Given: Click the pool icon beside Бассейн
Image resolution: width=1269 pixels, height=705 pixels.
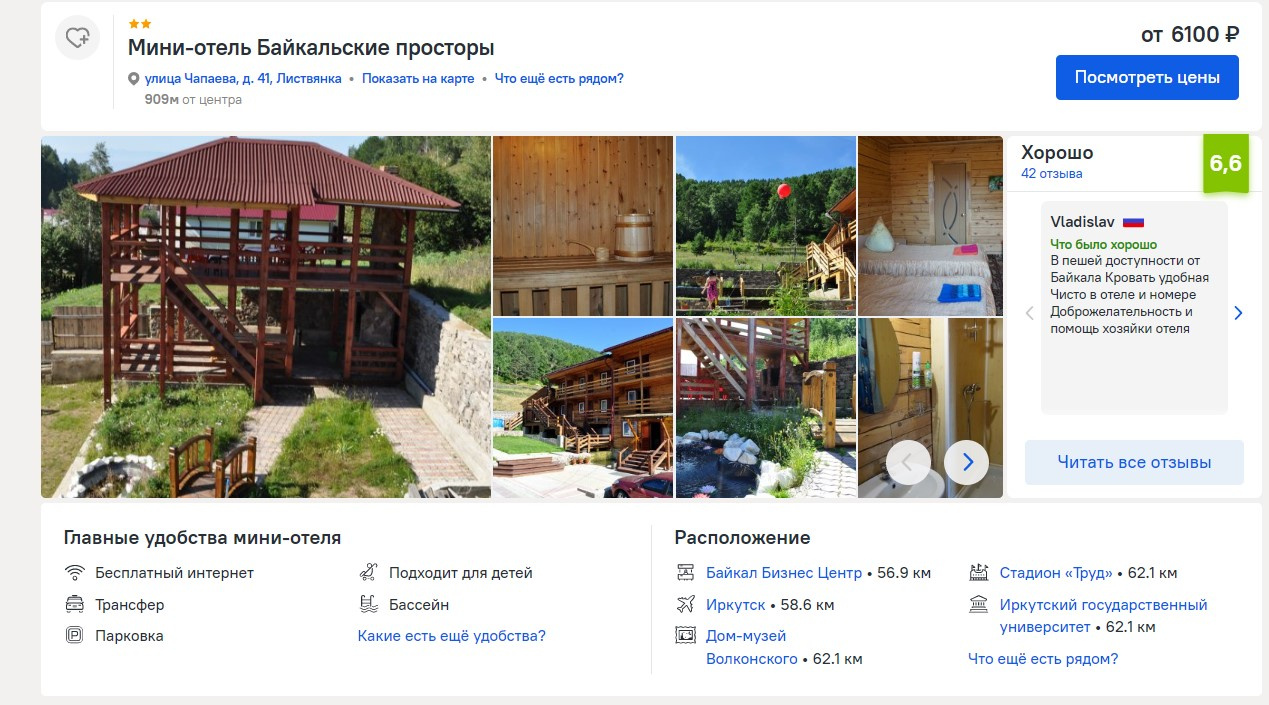Looking at the screenshot, I should click(x=368, y=605).
